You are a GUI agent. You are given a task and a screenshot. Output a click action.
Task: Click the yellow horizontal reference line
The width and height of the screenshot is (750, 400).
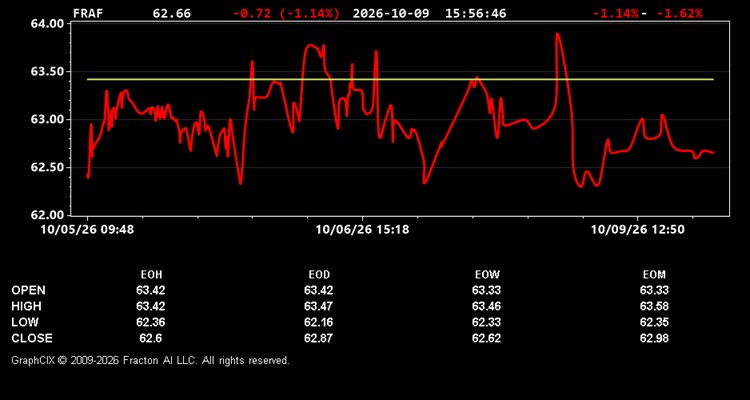pyautogui.click(x=400, y=79)
